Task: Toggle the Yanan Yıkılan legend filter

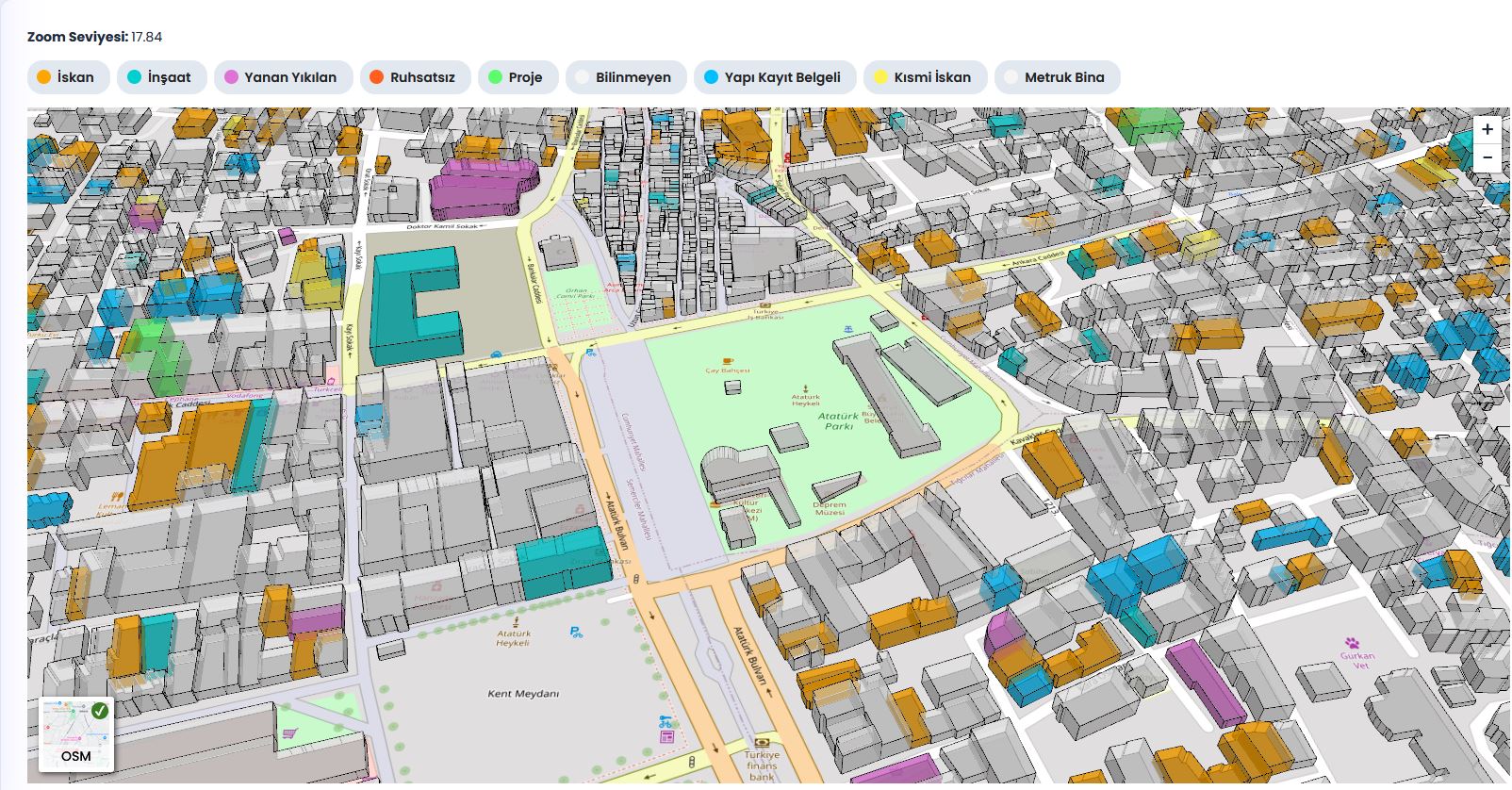Action: point(283,77)
